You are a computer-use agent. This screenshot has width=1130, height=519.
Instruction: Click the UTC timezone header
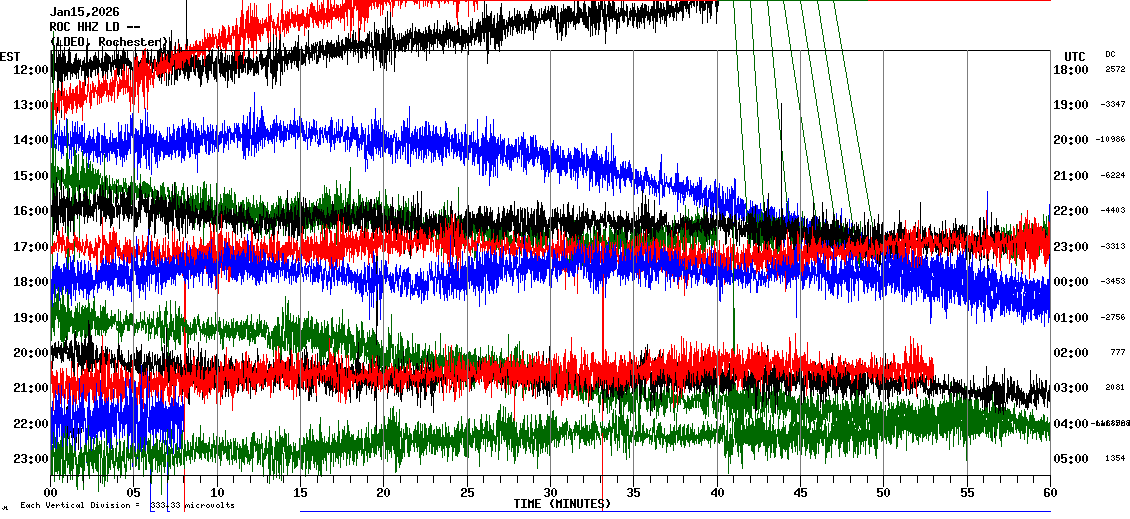(x=1075, y=56)
